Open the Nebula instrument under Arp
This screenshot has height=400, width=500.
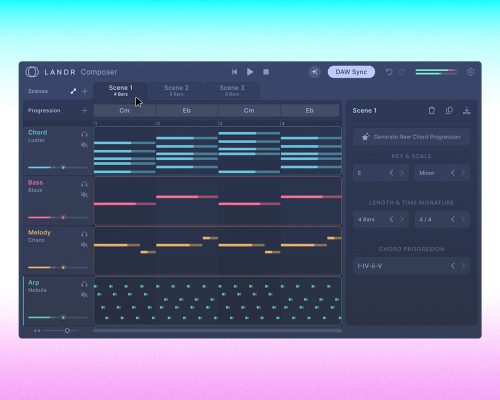point(37,290)
